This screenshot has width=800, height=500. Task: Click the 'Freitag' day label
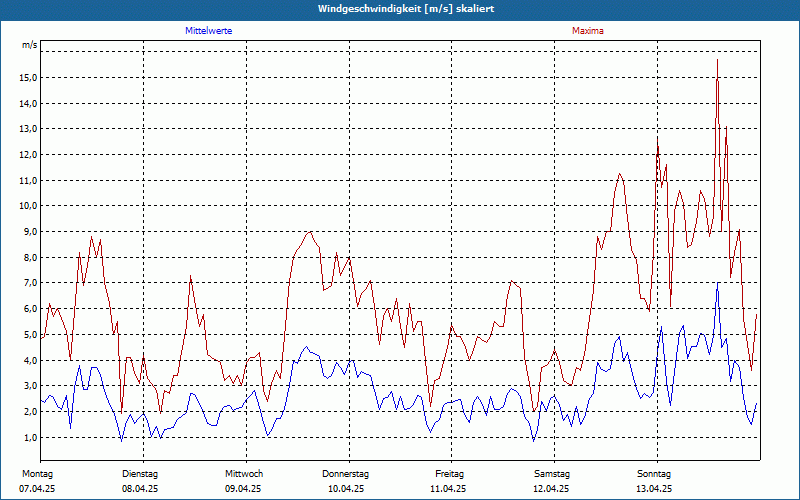[x=449, y=474]
